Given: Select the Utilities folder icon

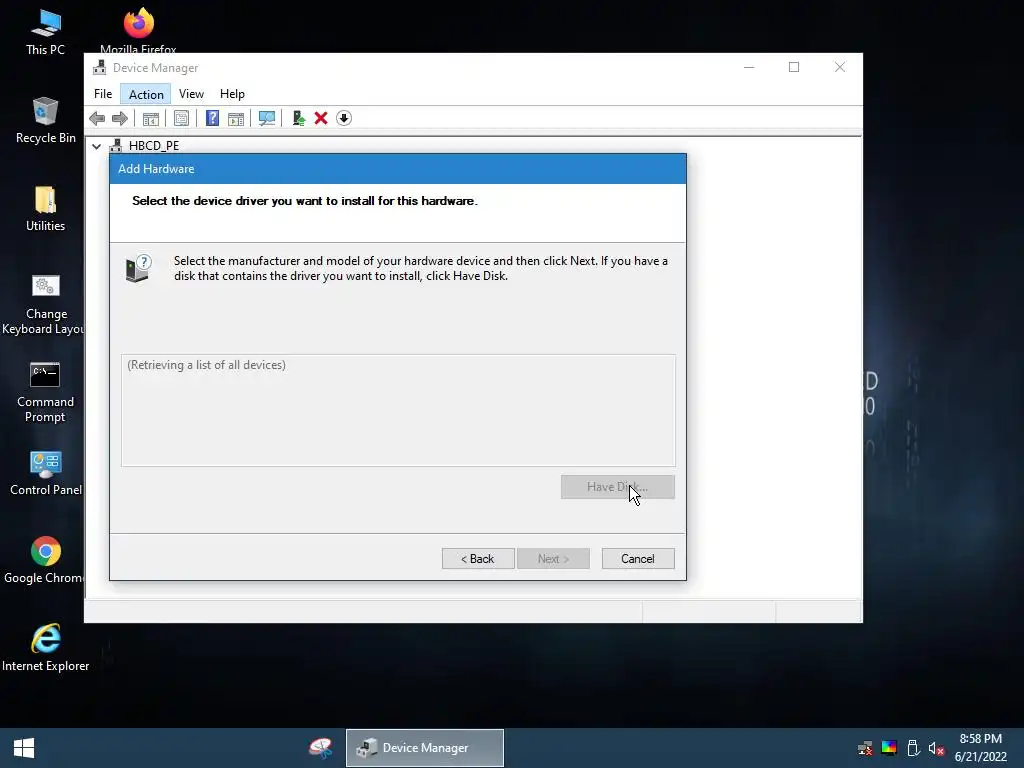Looking at the screenshot, I should (x=45, y=208).
